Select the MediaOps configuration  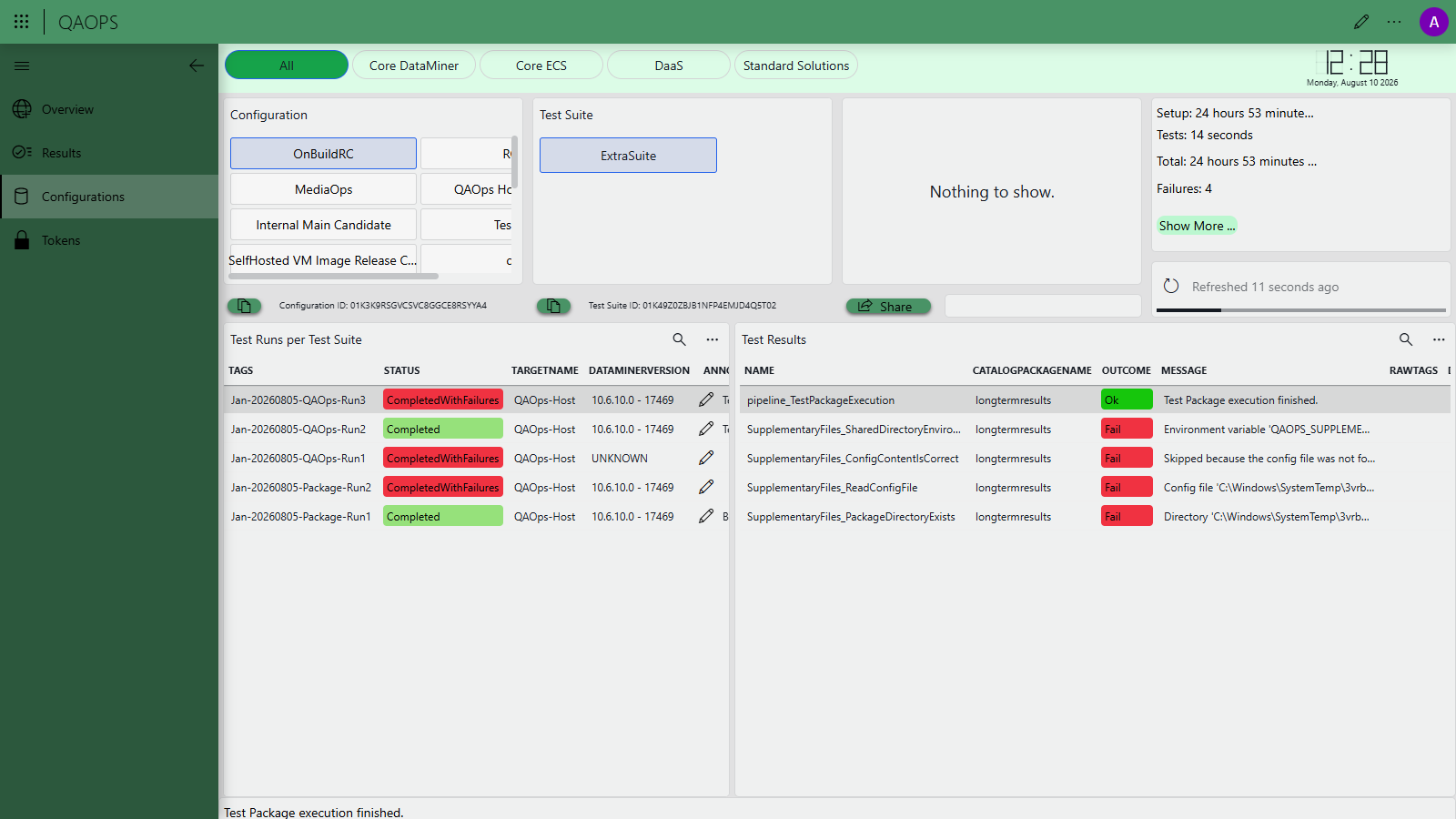[323, 189]
